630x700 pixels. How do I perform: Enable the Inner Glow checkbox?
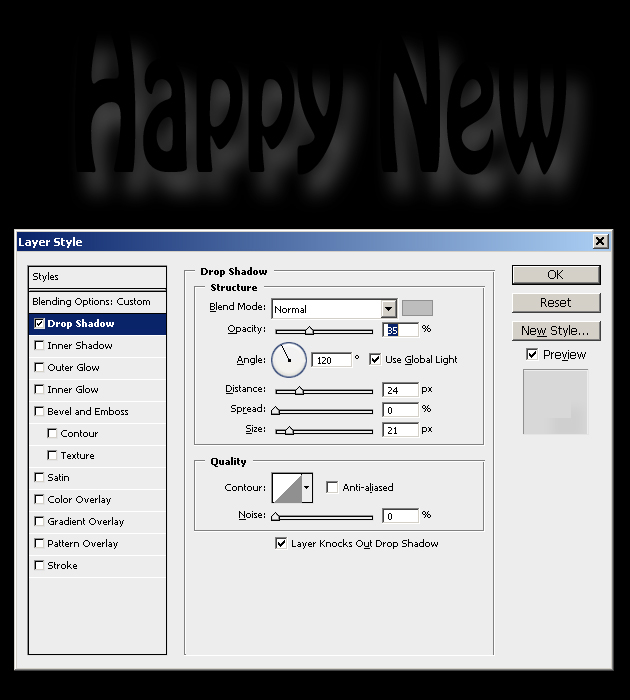click(x=39, y=389)
